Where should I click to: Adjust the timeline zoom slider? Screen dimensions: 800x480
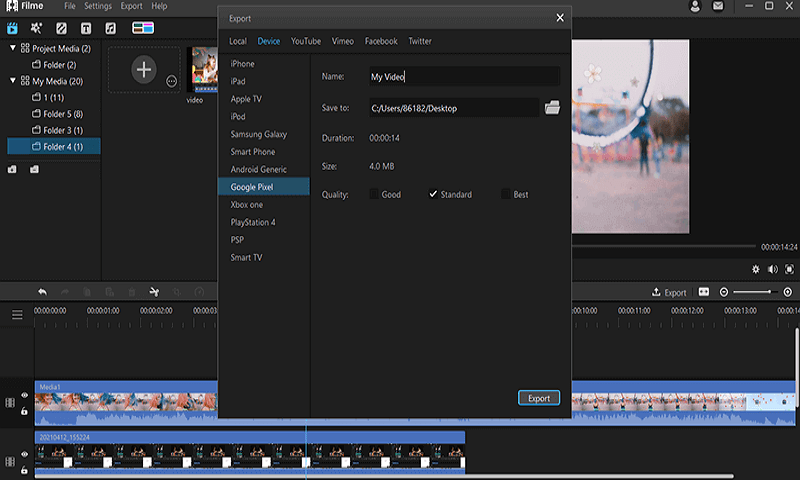[x=756, y=292]
